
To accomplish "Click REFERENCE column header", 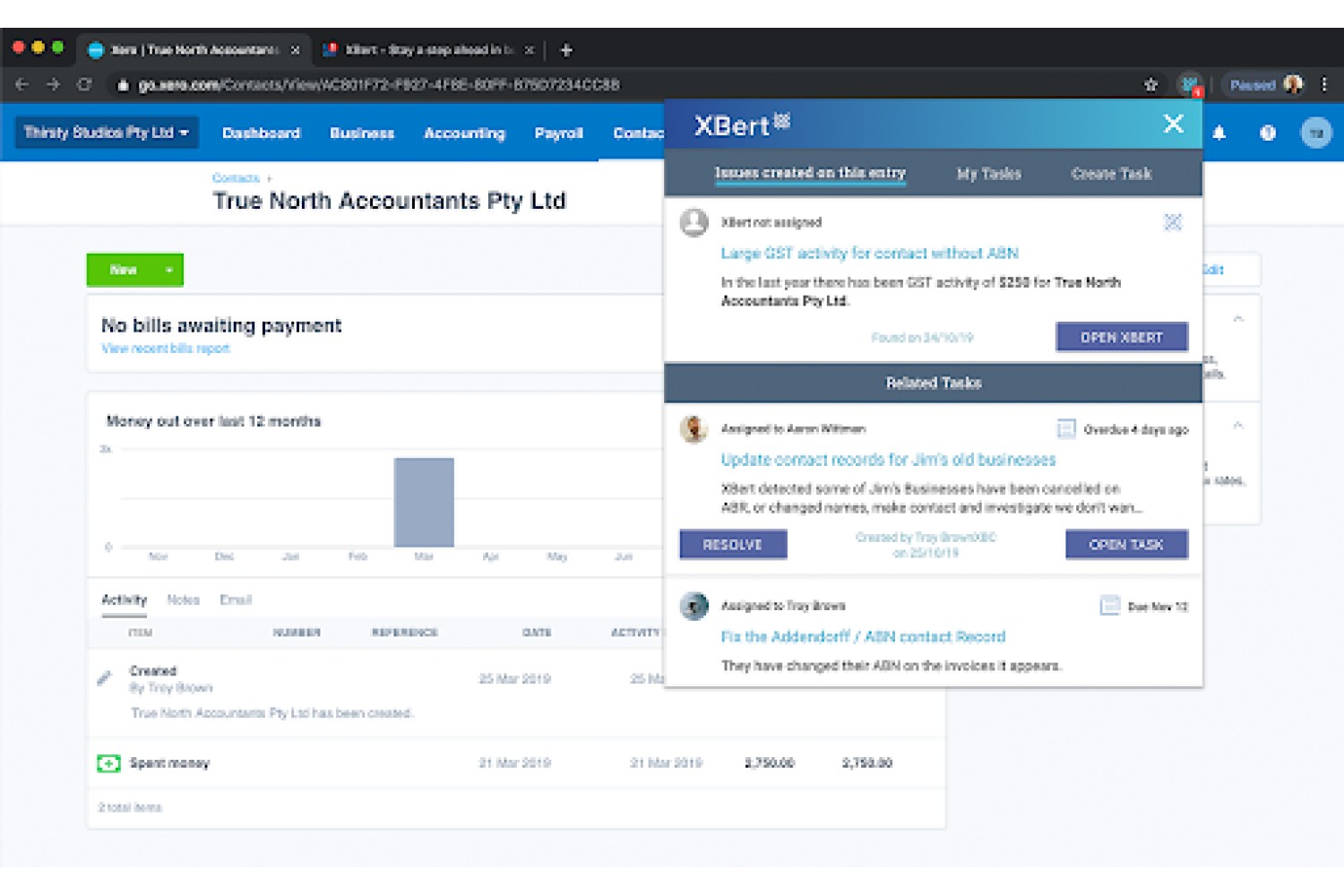I will tap(405, 633).
